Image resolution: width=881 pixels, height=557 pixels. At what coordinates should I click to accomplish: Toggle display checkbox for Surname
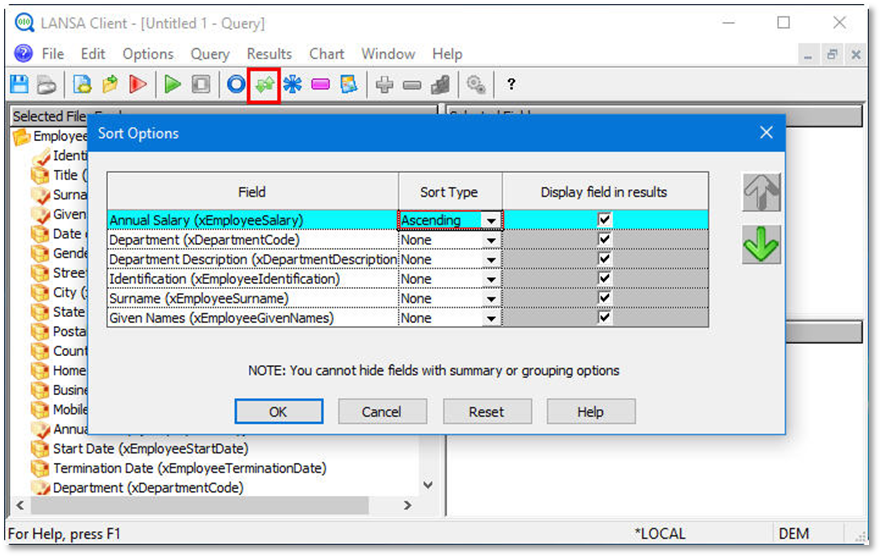(x=605, y=297)
